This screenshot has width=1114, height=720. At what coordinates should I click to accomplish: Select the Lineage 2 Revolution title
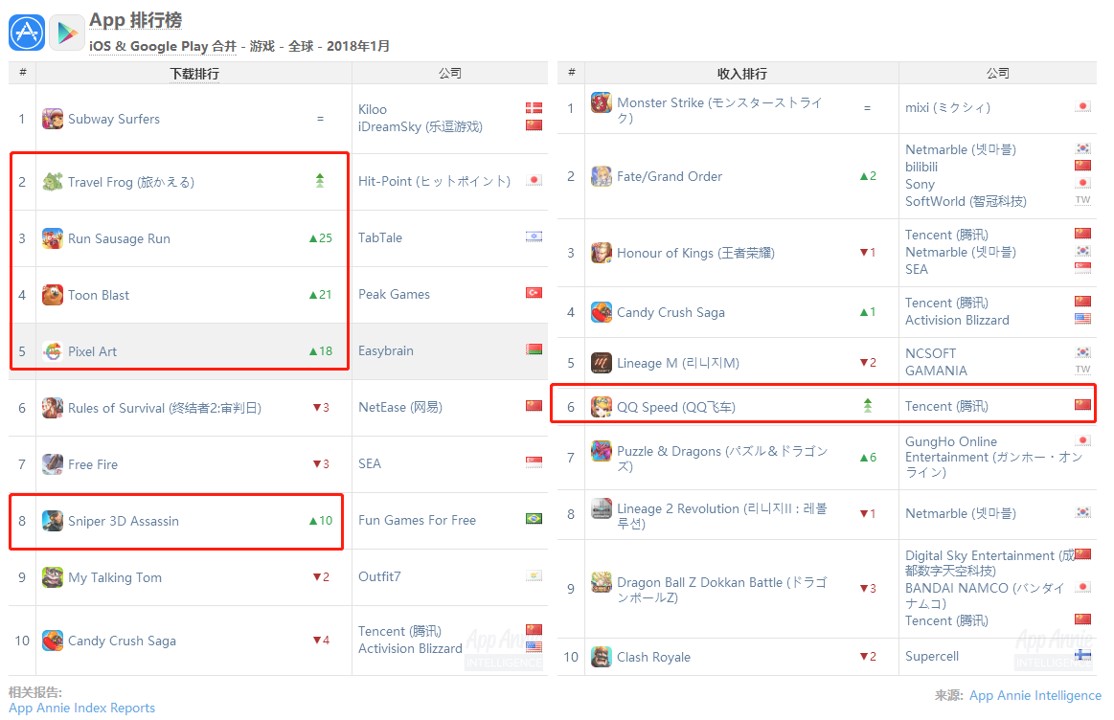(721, 515)
